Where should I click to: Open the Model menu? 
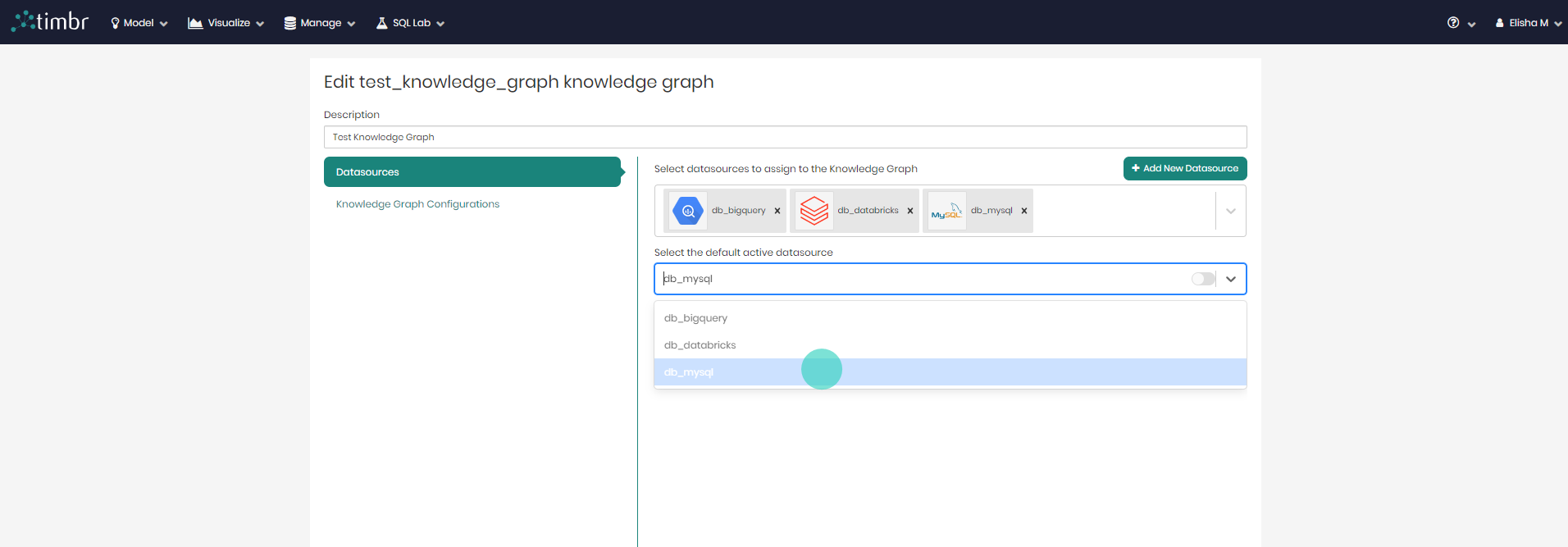pos(139,23)
